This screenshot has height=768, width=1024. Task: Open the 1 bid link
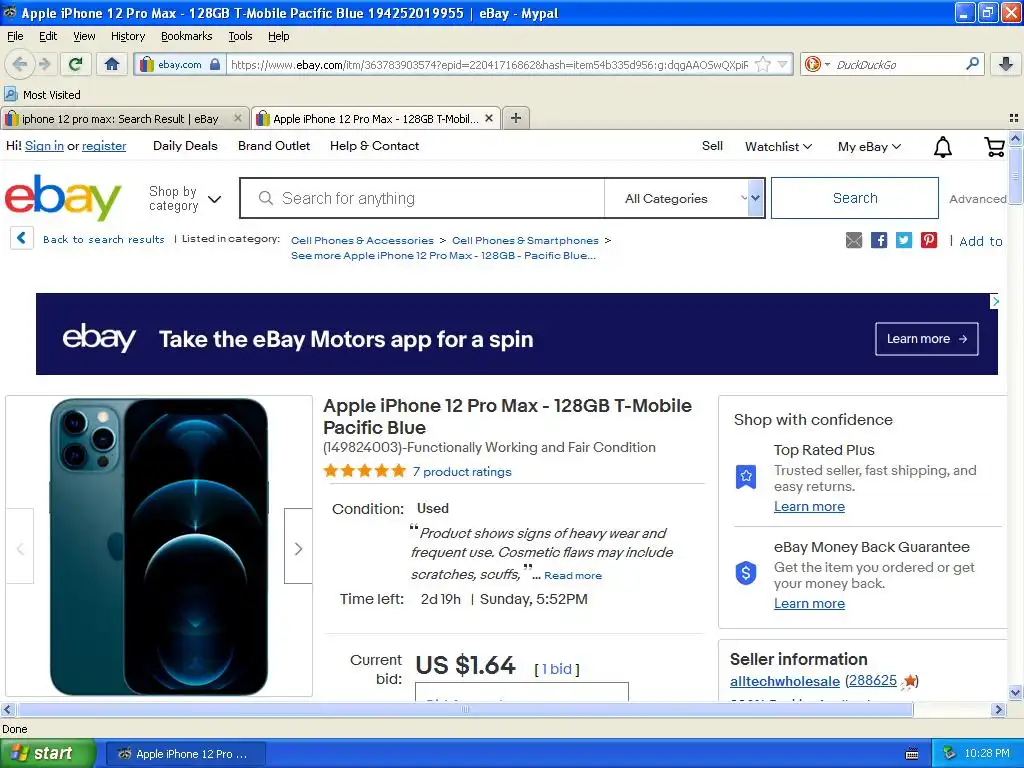click(x=556, y=669)
